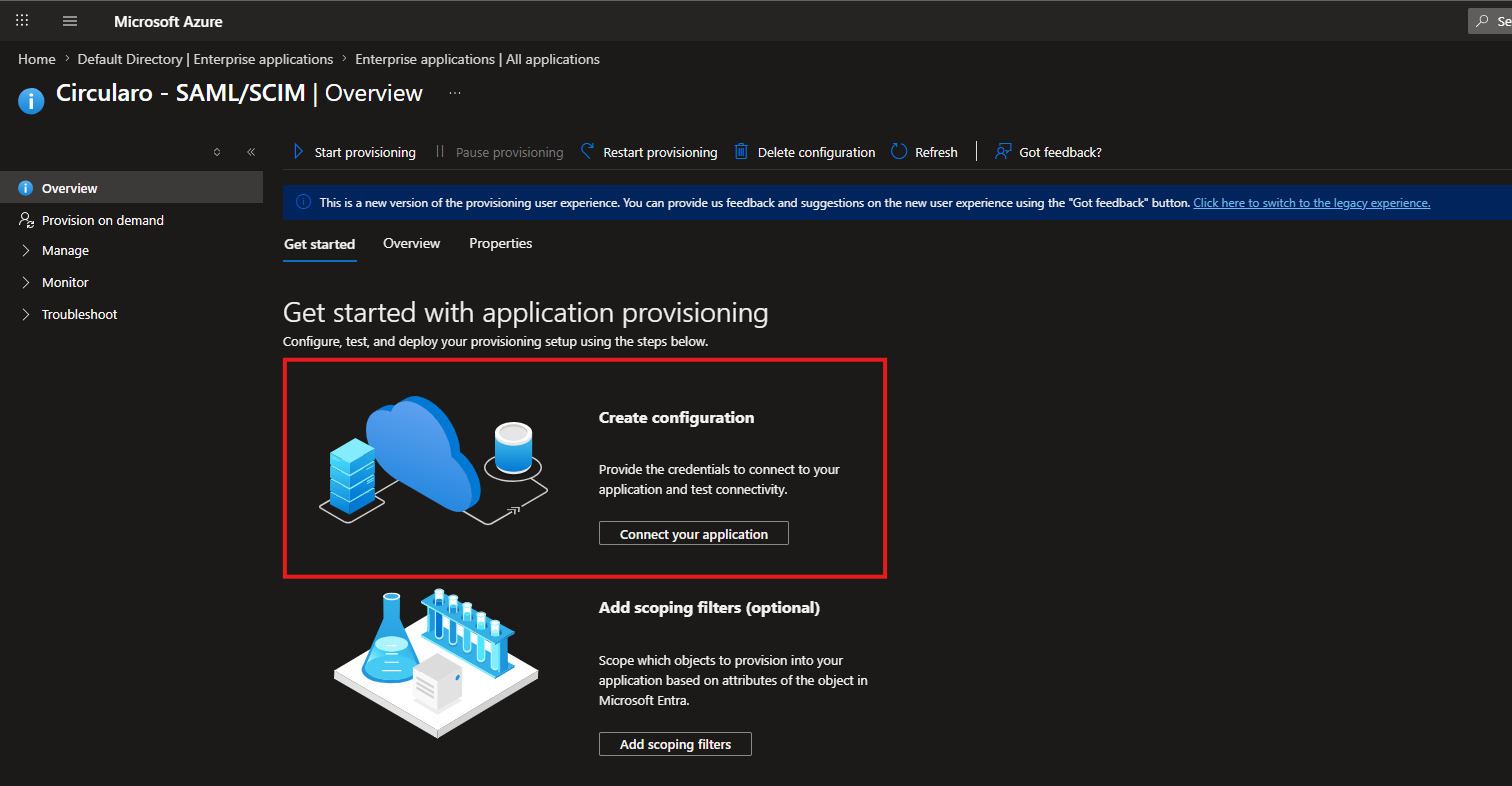Viewport: 1512px width, 786px height.
Task: Click the Delete configuration trash icon
Action: coord(741,152)
